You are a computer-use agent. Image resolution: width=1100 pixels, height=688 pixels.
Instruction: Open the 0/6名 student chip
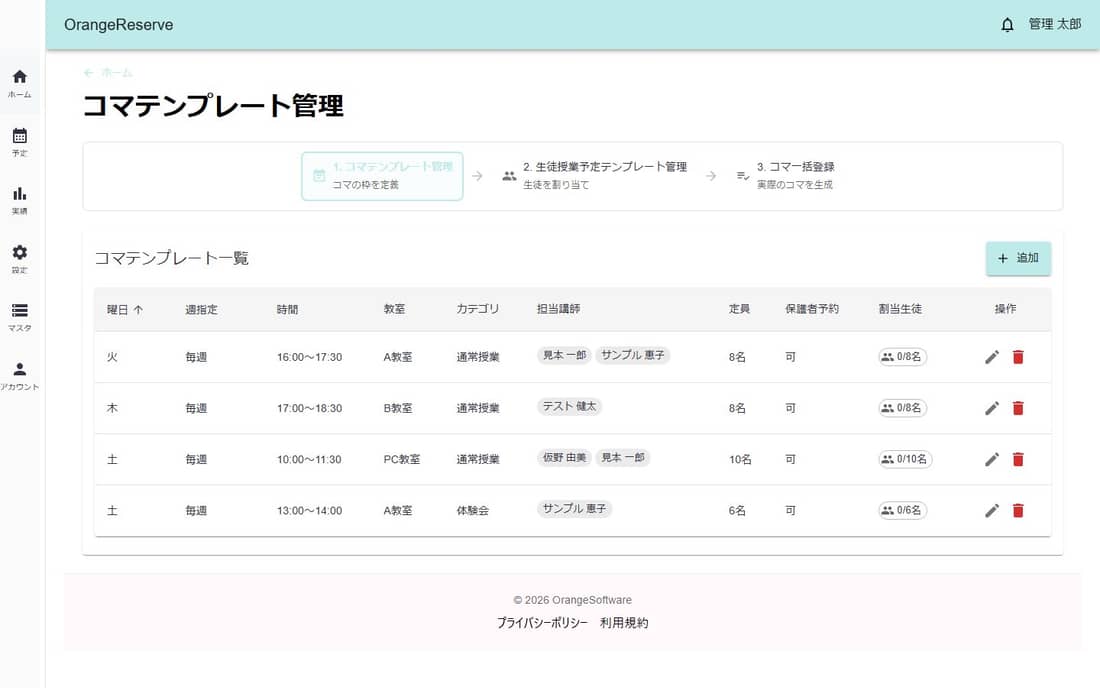tap(902, 511)
